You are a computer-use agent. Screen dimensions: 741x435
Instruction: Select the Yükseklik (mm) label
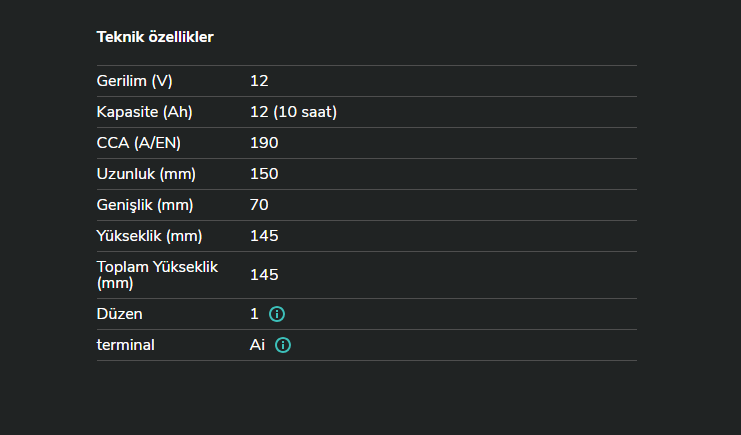(x=149, y=236)
